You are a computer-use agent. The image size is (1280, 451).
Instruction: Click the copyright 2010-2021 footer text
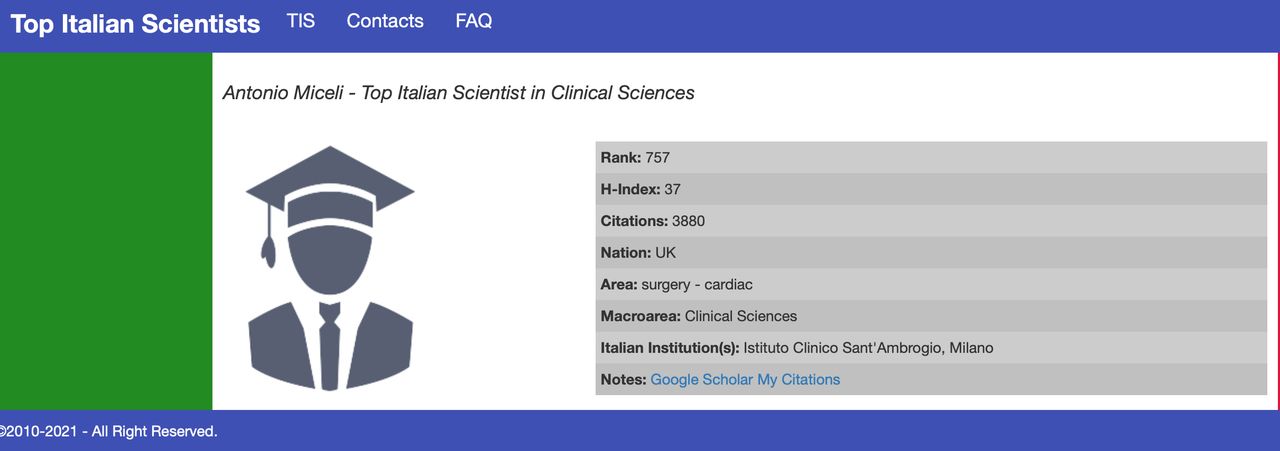pos(108,432)
